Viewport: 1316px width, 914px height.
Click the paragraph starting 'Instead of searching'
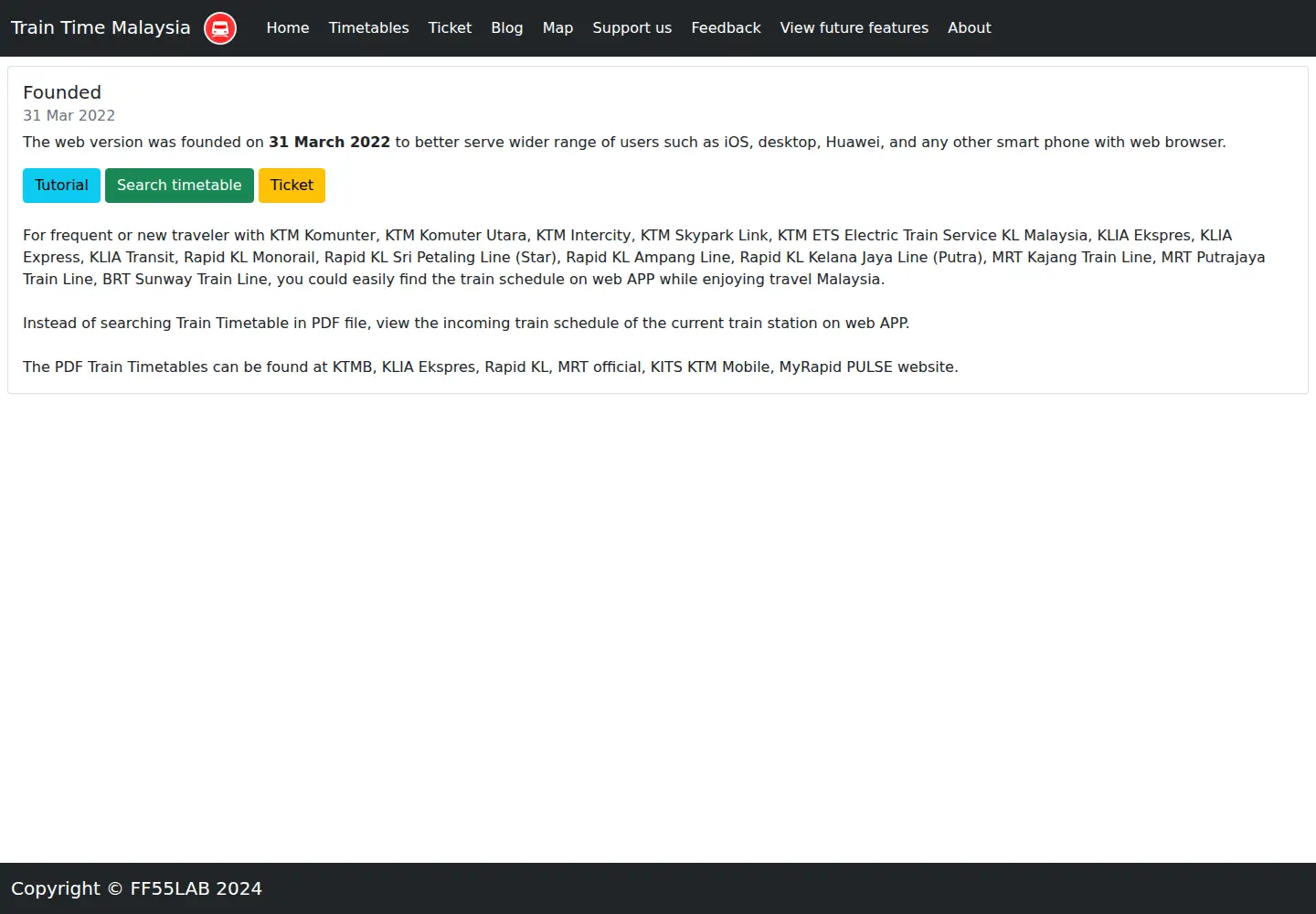466,323
